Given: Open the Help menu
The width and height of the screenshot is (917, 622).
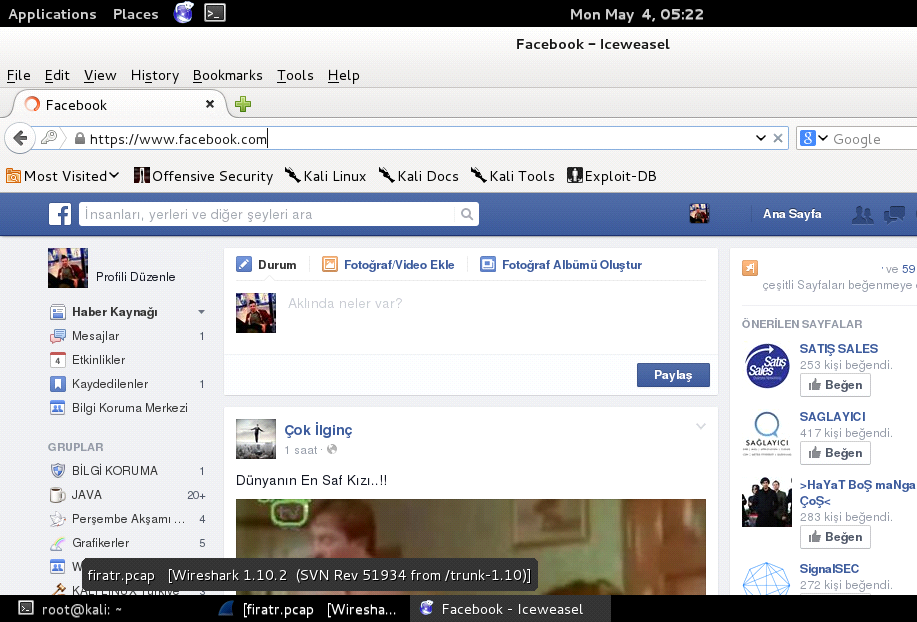Looking at the screenshot, I should [x=343, y=75].
